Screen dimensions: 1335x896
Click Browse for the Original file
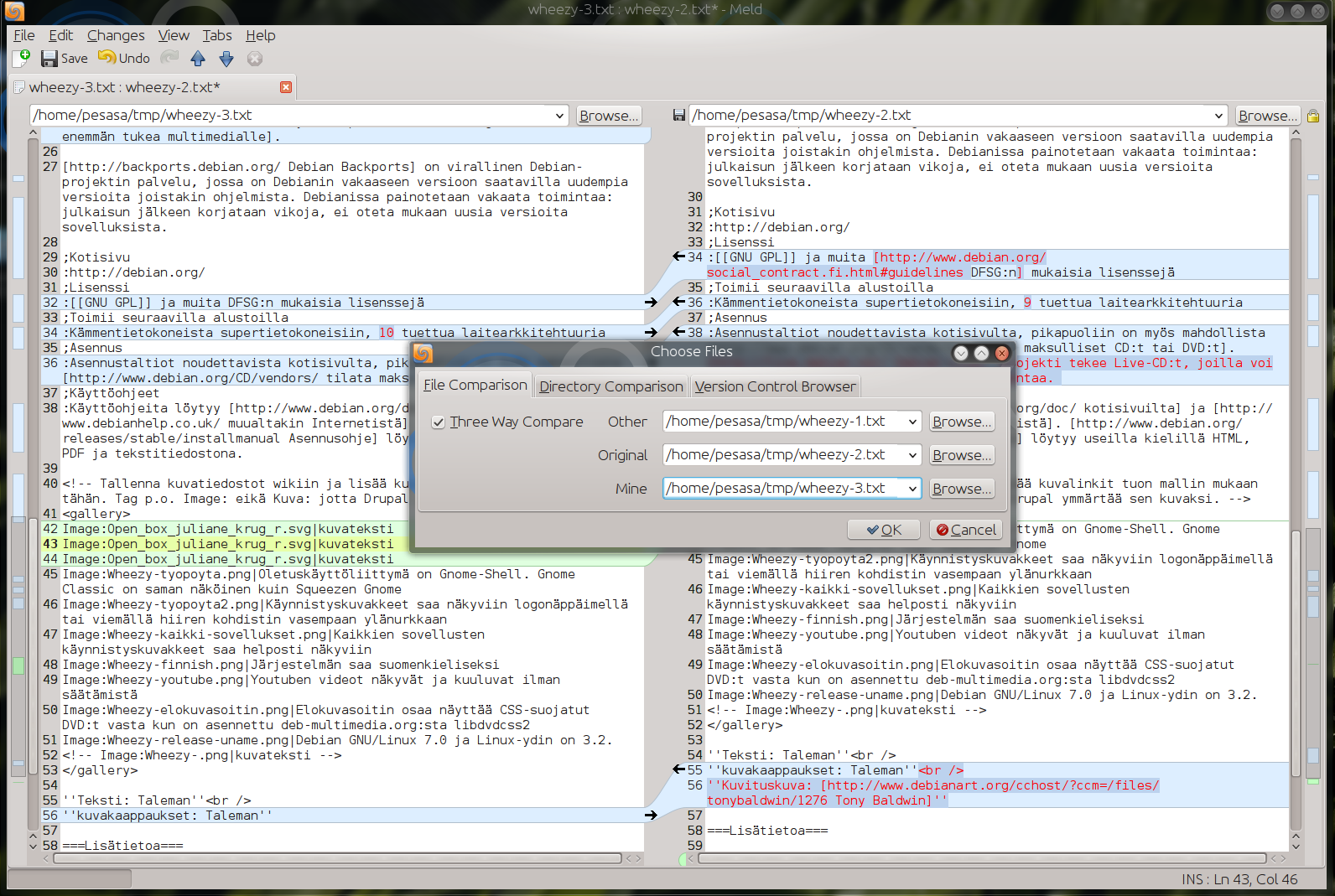(x=962, y=455)
